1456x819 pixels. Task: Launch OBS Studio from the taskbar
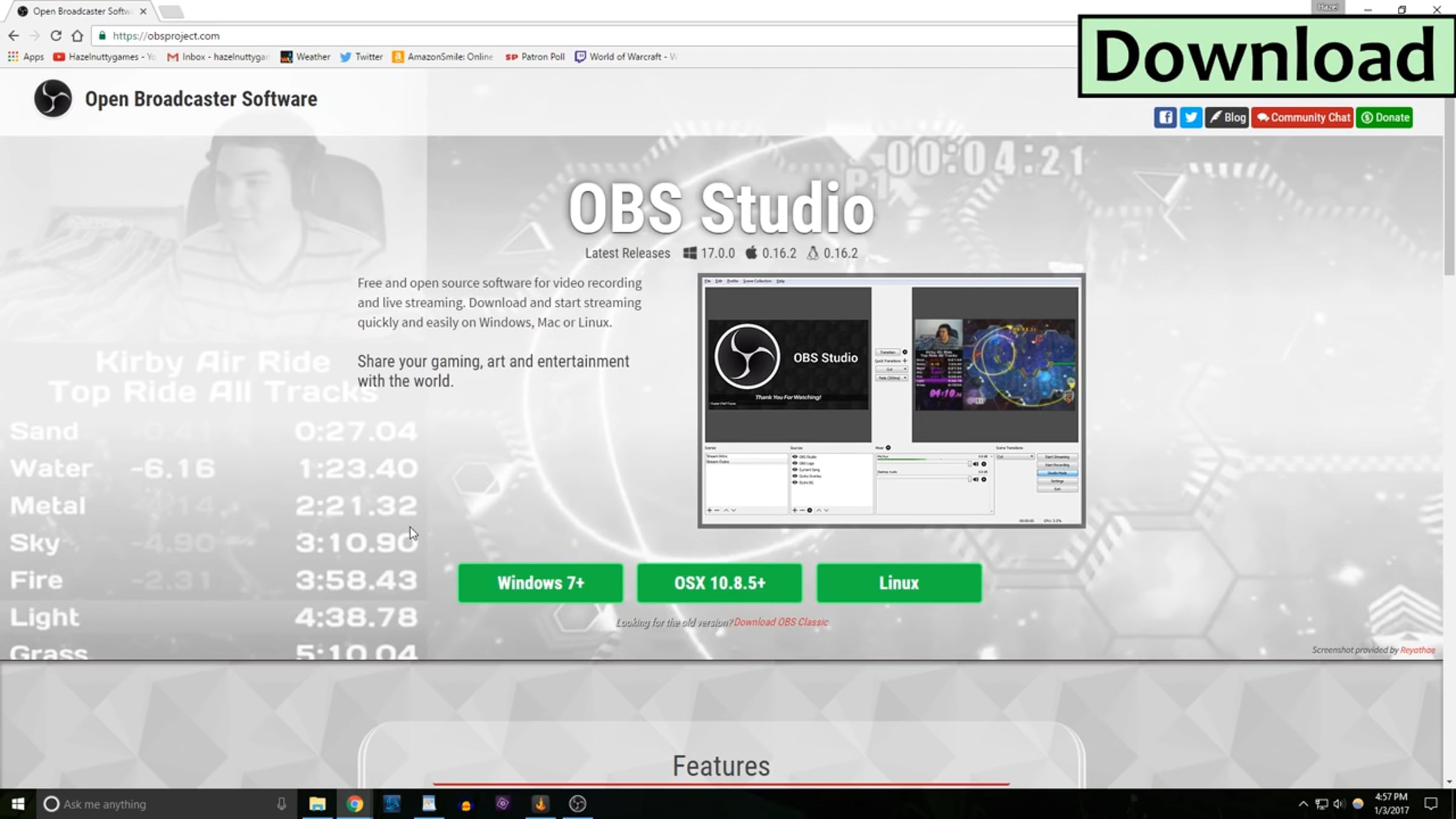pyautogui.click(x=578, y=804)
